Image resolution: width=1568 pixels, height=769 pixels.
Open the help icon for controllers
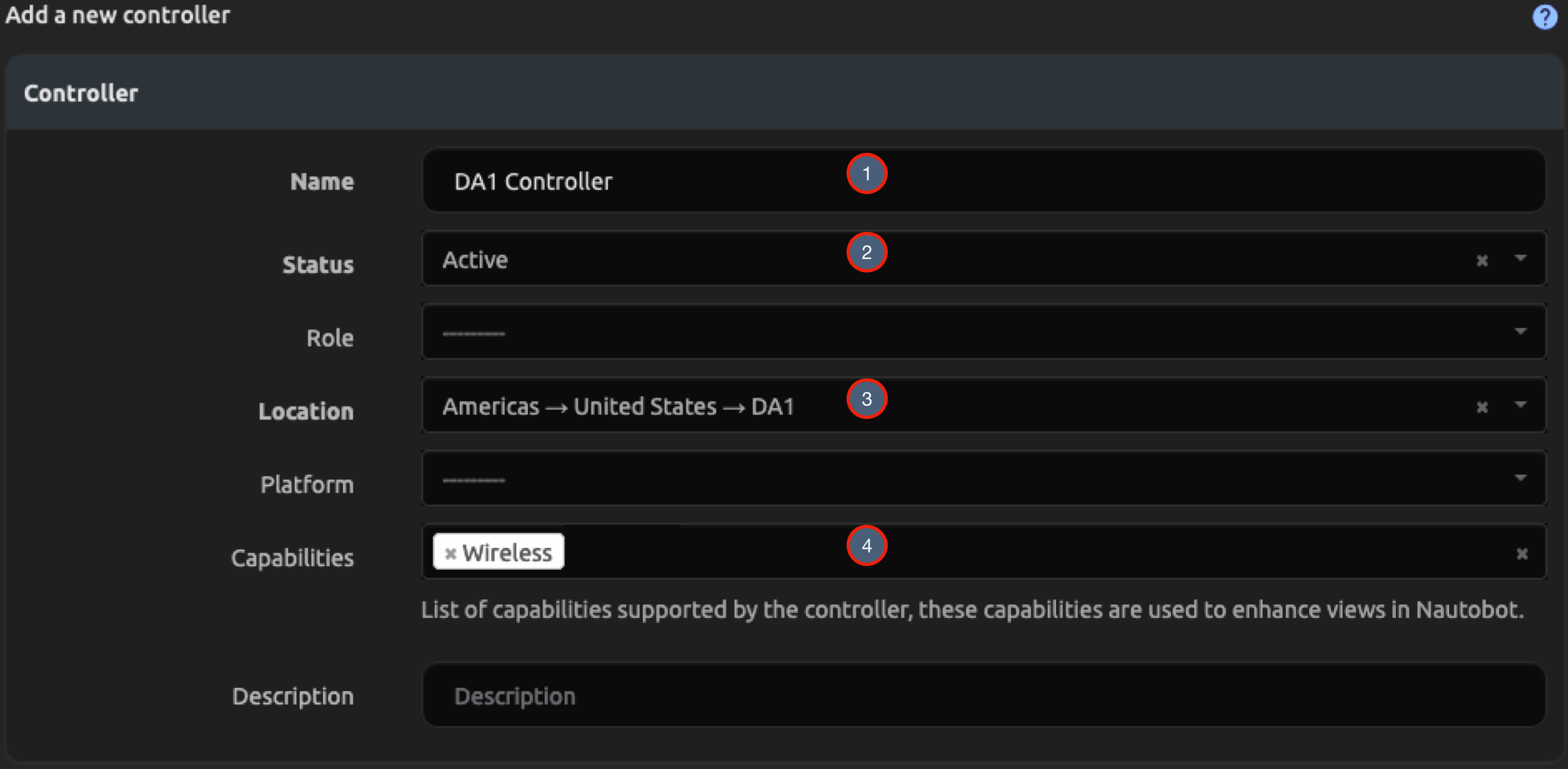(1546, 16)
